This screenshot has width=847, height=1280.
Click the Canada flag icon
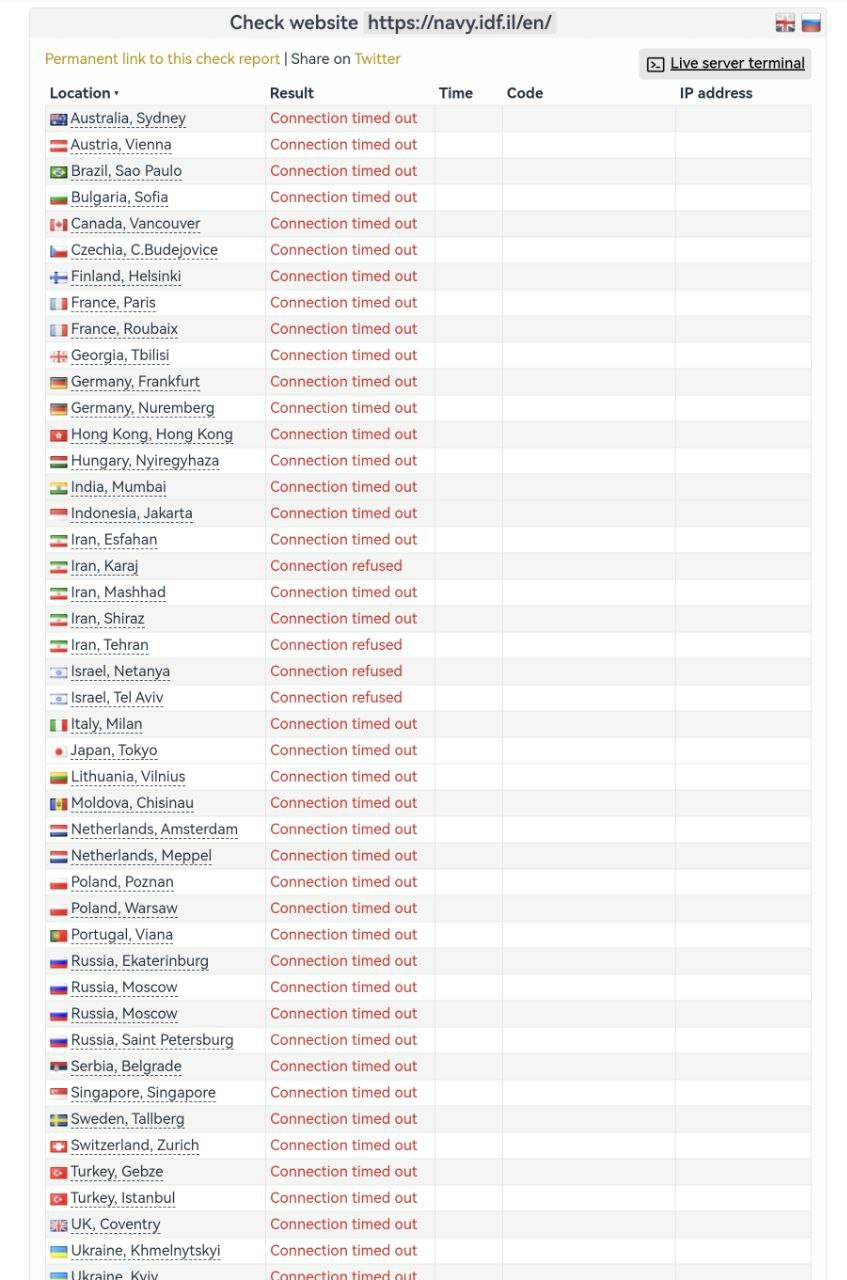point(59,224)
